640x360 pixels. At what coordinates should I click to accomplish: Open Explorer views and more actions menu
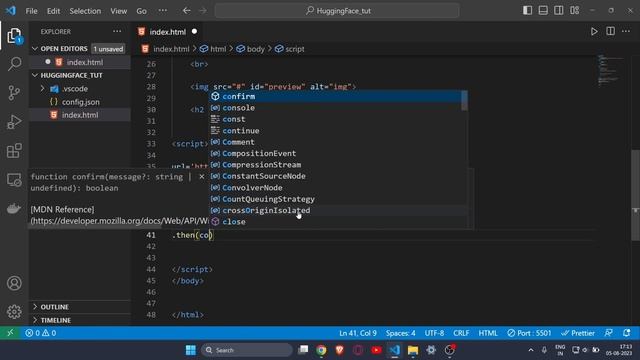(x=117, y=31)
